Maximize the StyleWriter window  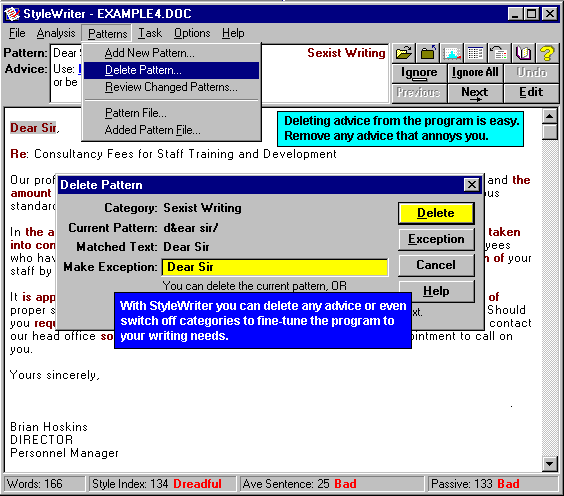click(531, 14)
